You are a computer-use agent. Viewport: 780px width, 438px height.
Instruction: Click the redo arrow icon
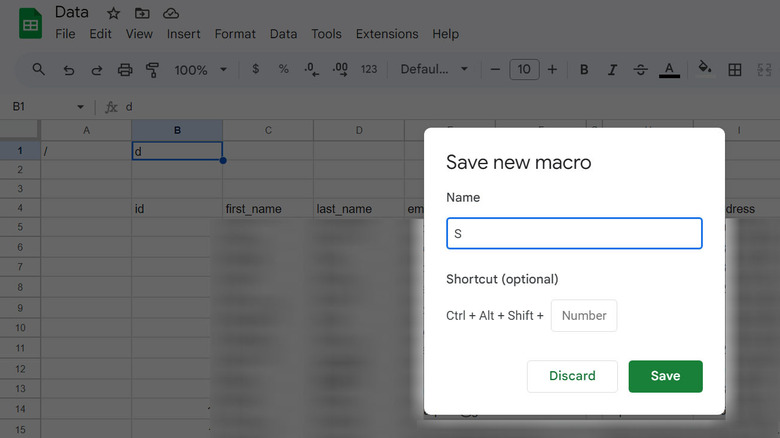[x=97, y=70]
